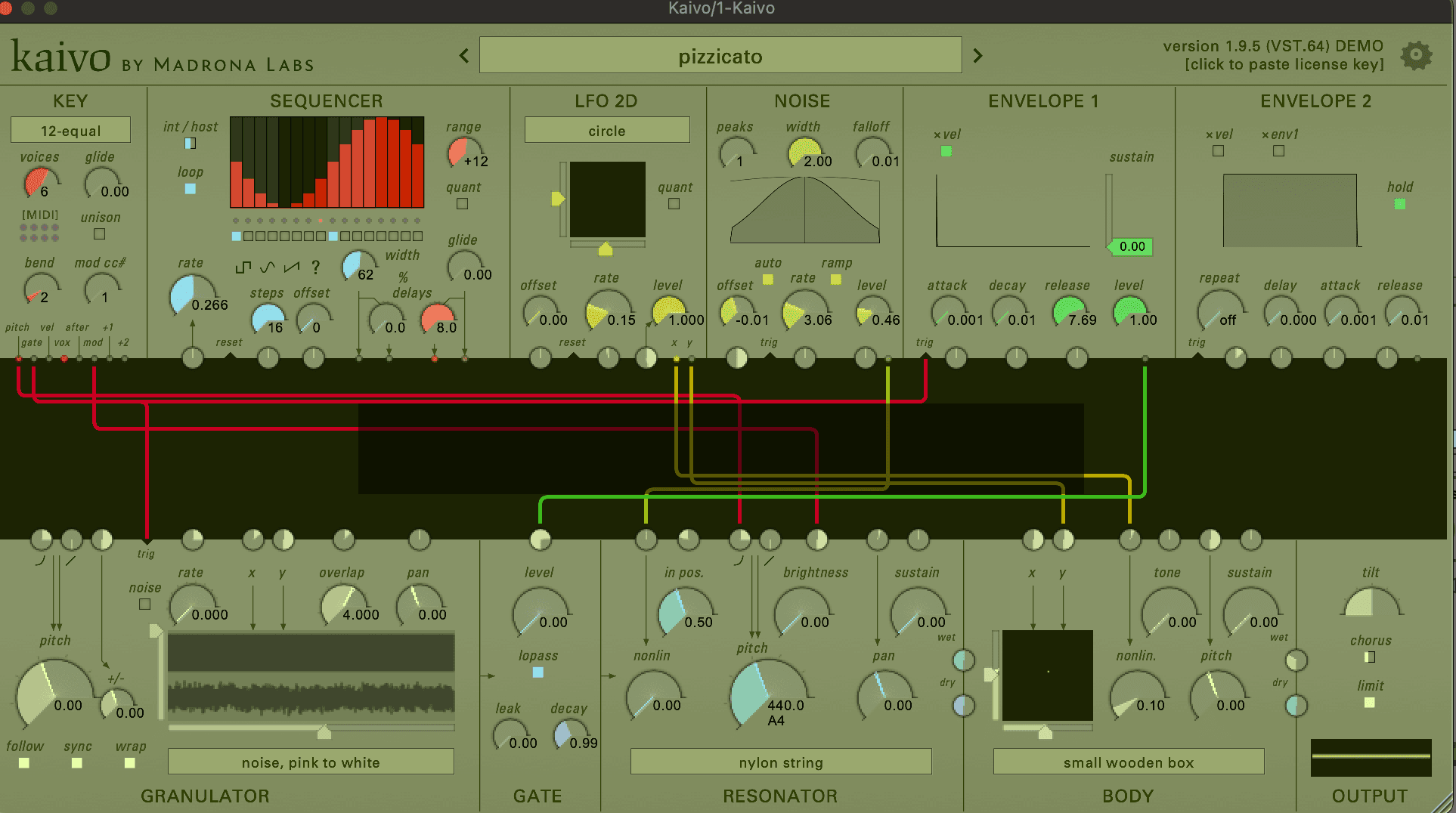The height and width of the screenshot is (813, 1456).
Task: Open the nylon string resonator dropdown
Action: coord(781,762)
